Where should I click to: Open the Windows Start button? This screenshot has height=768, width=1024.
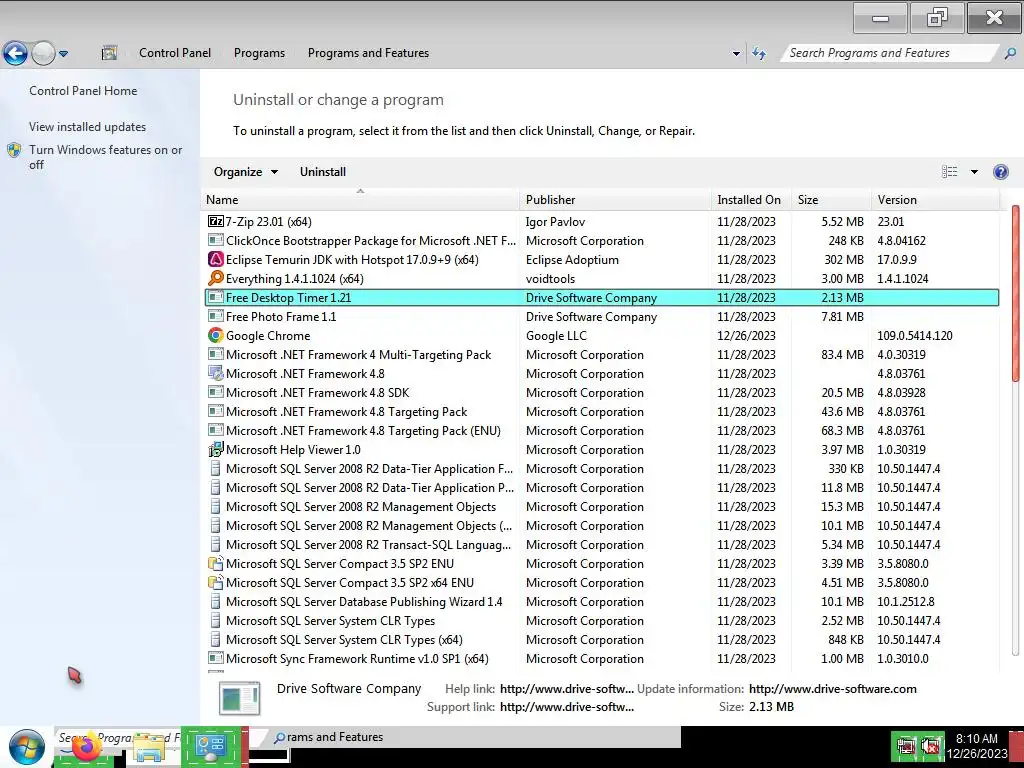tap(27, 746)
